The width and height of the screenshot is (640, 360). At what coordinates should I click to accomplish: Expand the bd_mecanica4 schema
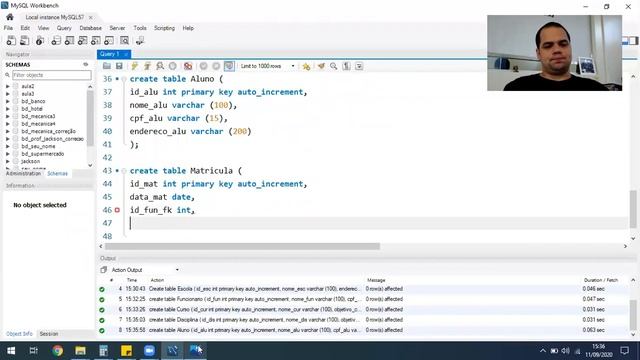(8, 124)
